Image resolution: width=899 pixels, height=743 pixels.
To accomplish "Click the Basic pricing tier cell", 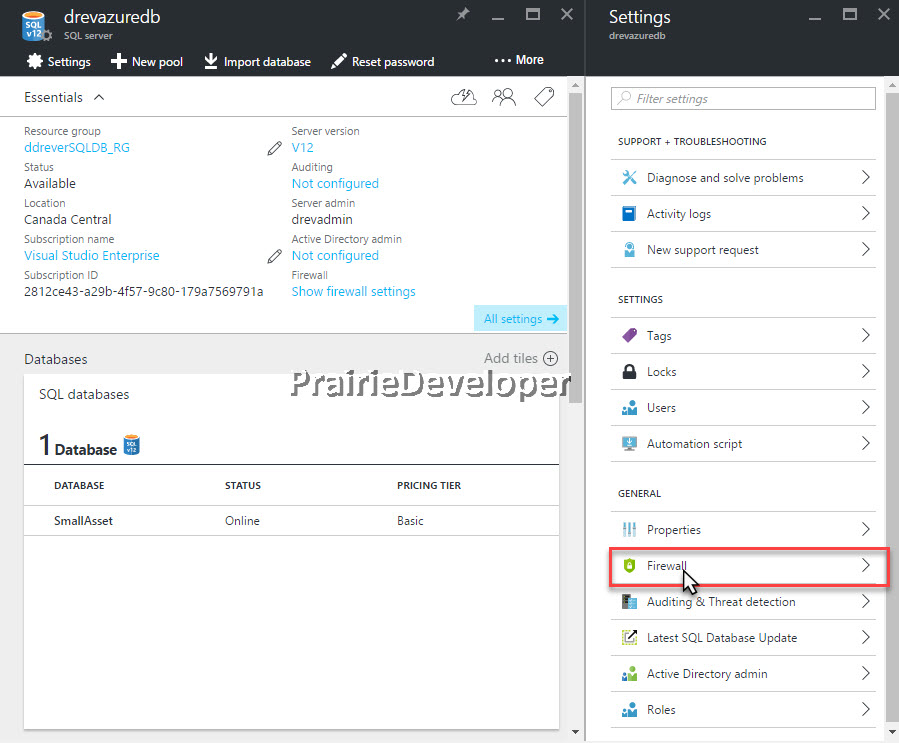I will coord(410,521).
